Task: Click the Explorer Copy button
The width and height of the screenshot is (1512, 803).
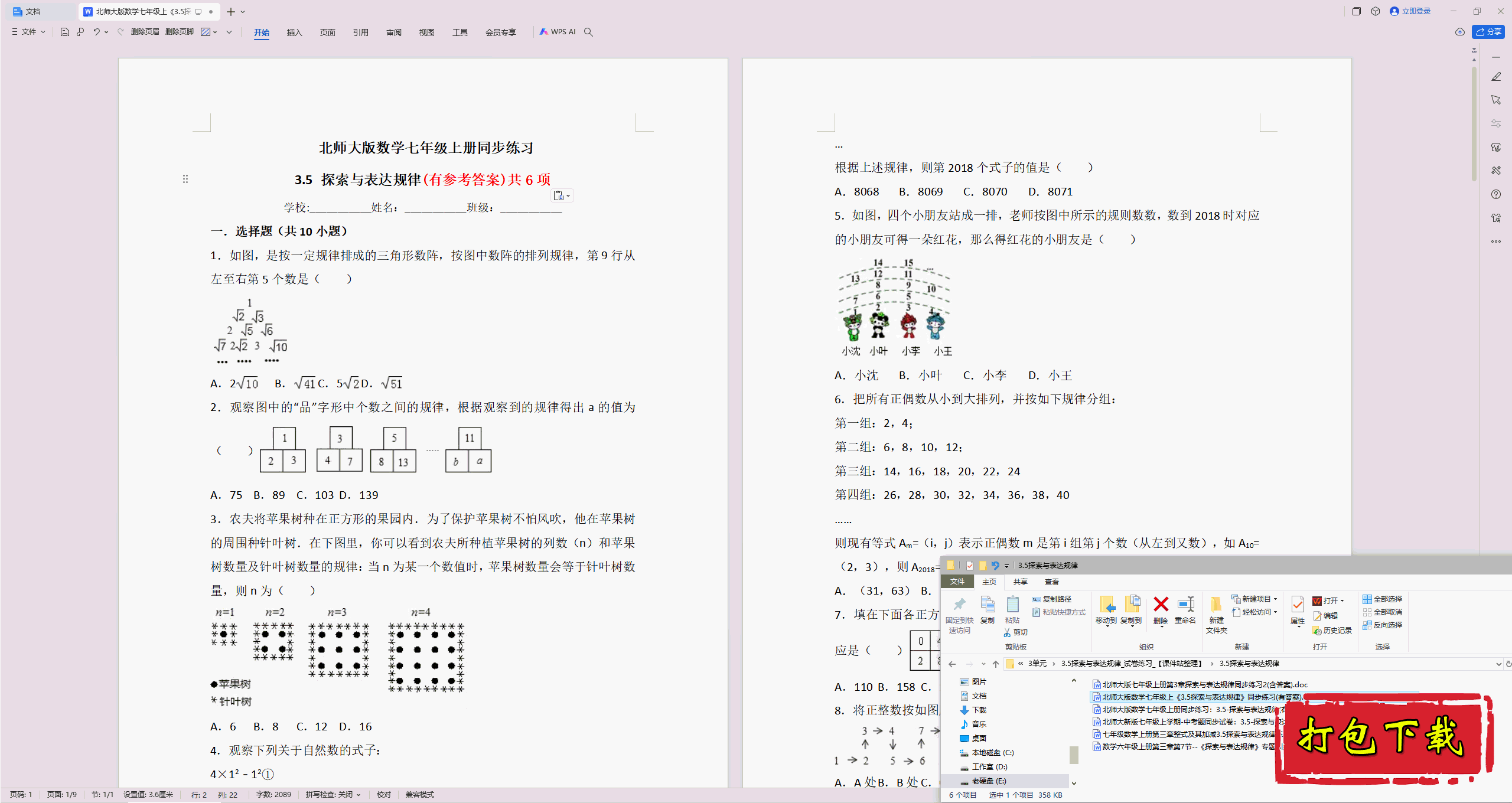Action: [x=987, y=609]
